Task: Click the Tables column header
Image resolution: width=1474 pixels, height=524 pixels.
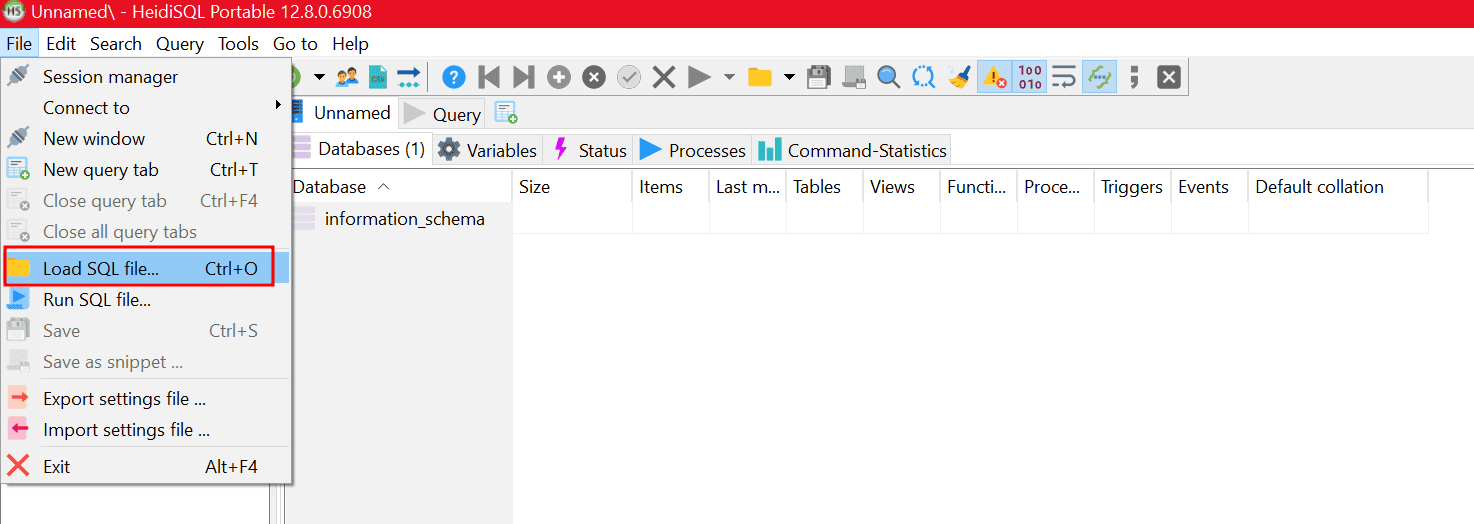Action: click(824, 187)
